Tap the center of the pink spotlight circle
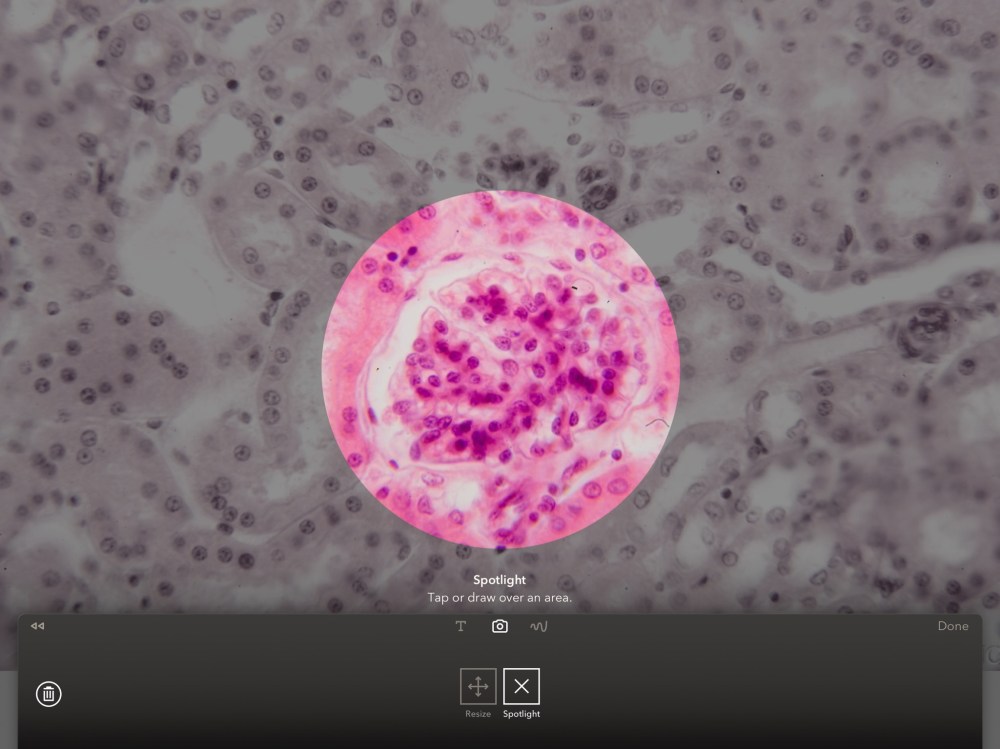This screenshot has height=749, width=1000. coord(501,369)
